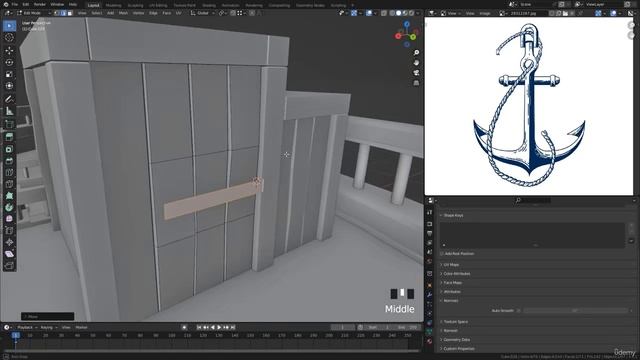The image size is (640, 360).
Task: Select the Transform tool
Action: click(9, 86)
